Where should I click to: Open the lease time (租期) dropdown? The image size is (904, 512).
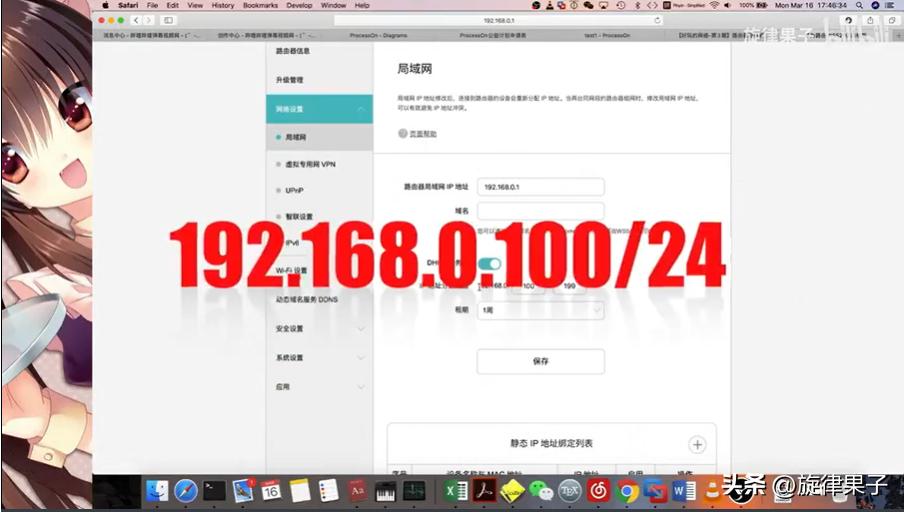pos(541,310)
